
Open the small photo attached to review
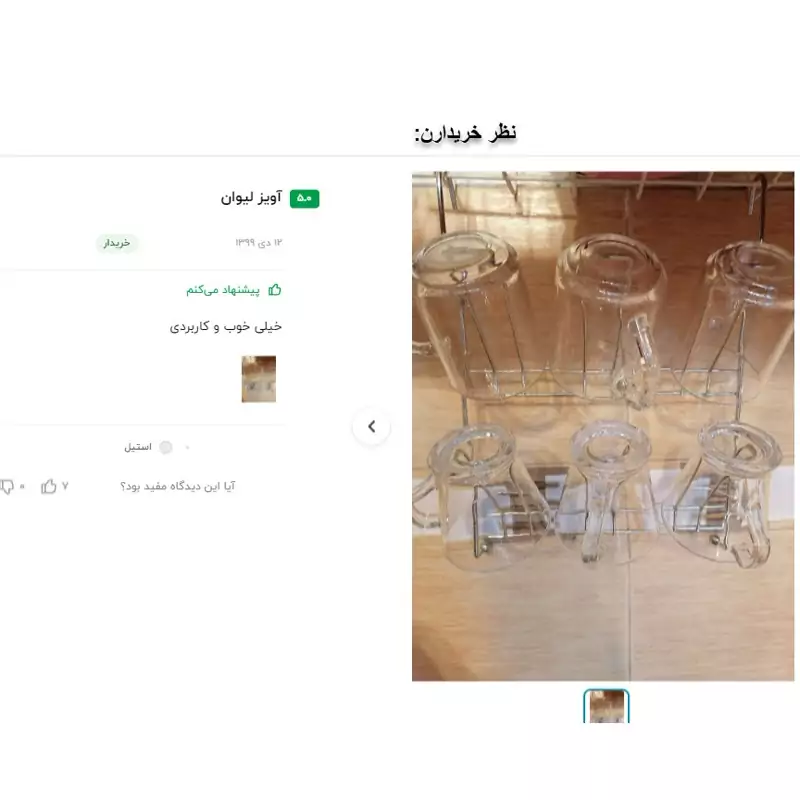[x=259, y=379]
